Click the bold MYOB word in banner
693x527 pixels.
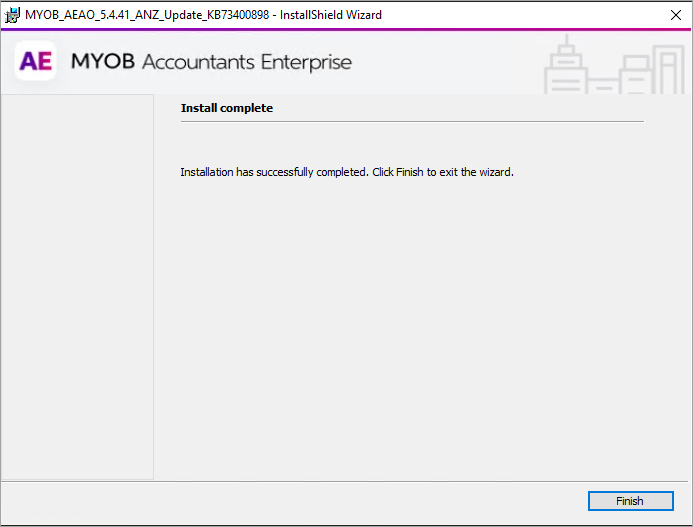coord(102,62)
